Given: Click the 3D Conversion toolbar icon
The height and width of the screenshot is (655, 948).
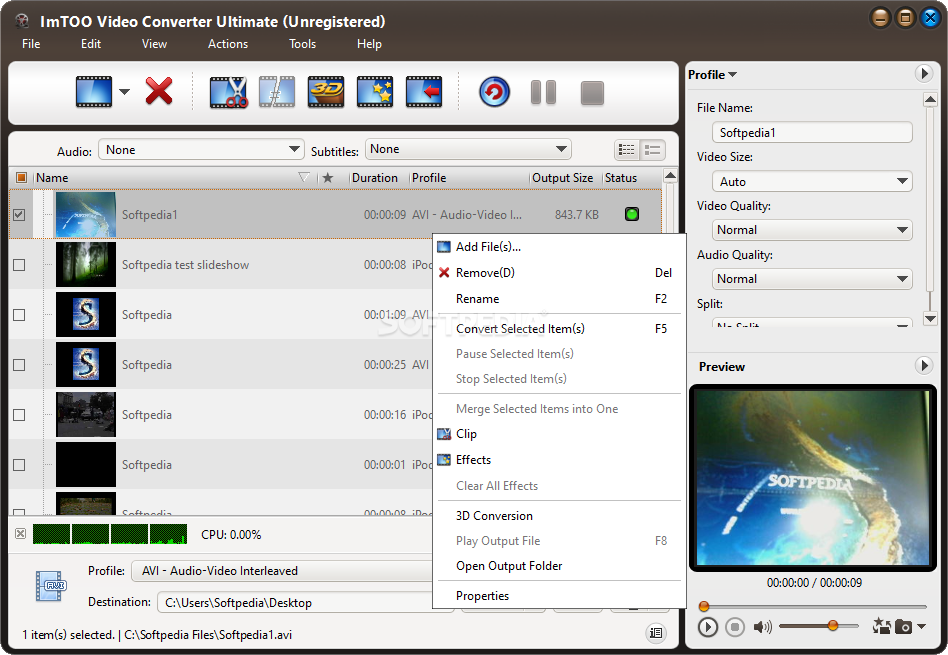Looking at the screenshot, I should 326,92.
